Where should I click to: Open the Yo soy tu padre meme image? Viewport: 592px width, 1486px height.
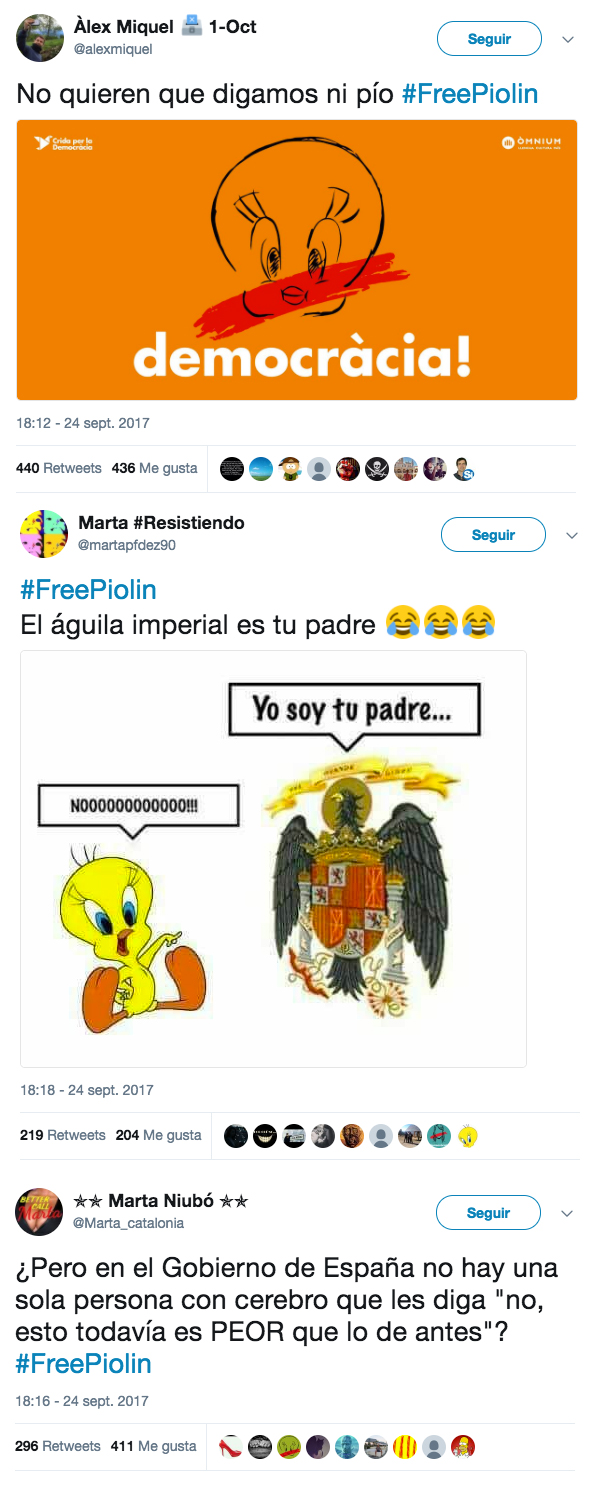coord(273,859)
